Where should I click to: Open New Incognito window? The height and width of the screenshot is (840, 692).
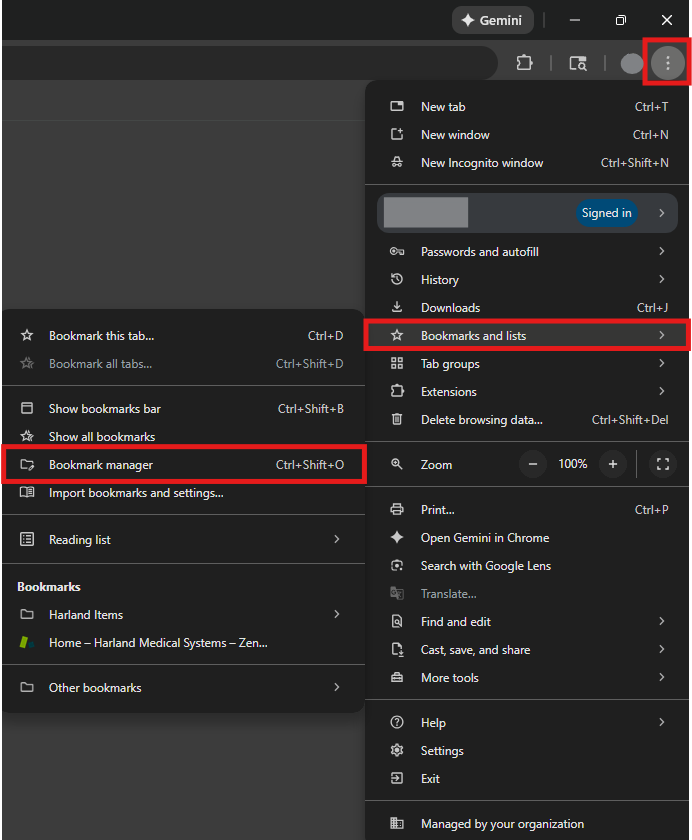click(x=482, y=163)
